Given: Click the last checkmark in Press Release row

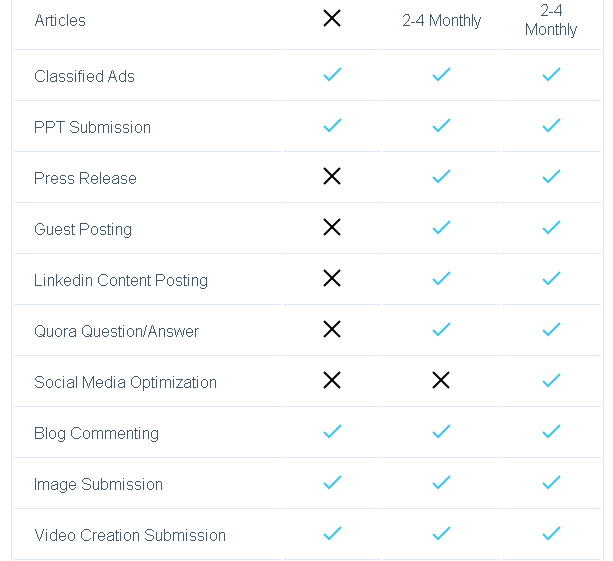Looking at the screenshot, I should click(x=551, y=177).
